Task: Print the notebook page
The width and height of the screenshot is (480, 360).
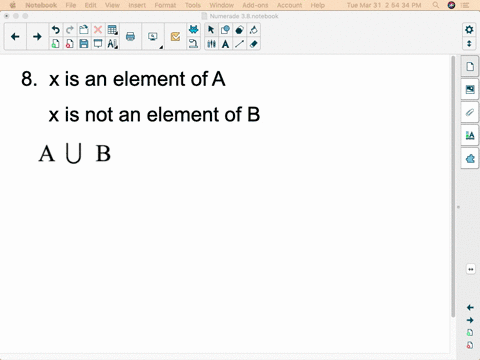Action: pyautogui.click(x=130, y=37)
